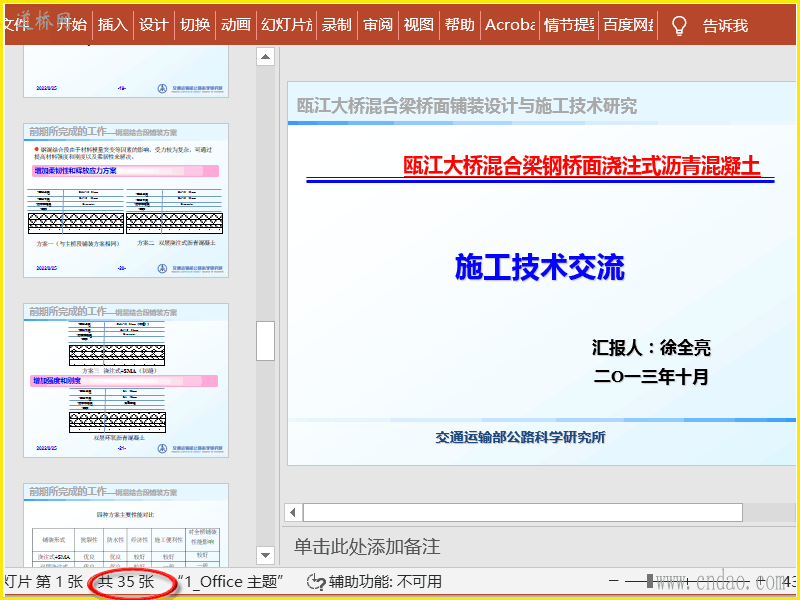Click the blue text 施工技术交流
The image size is (800, 600).
(540, 267)
